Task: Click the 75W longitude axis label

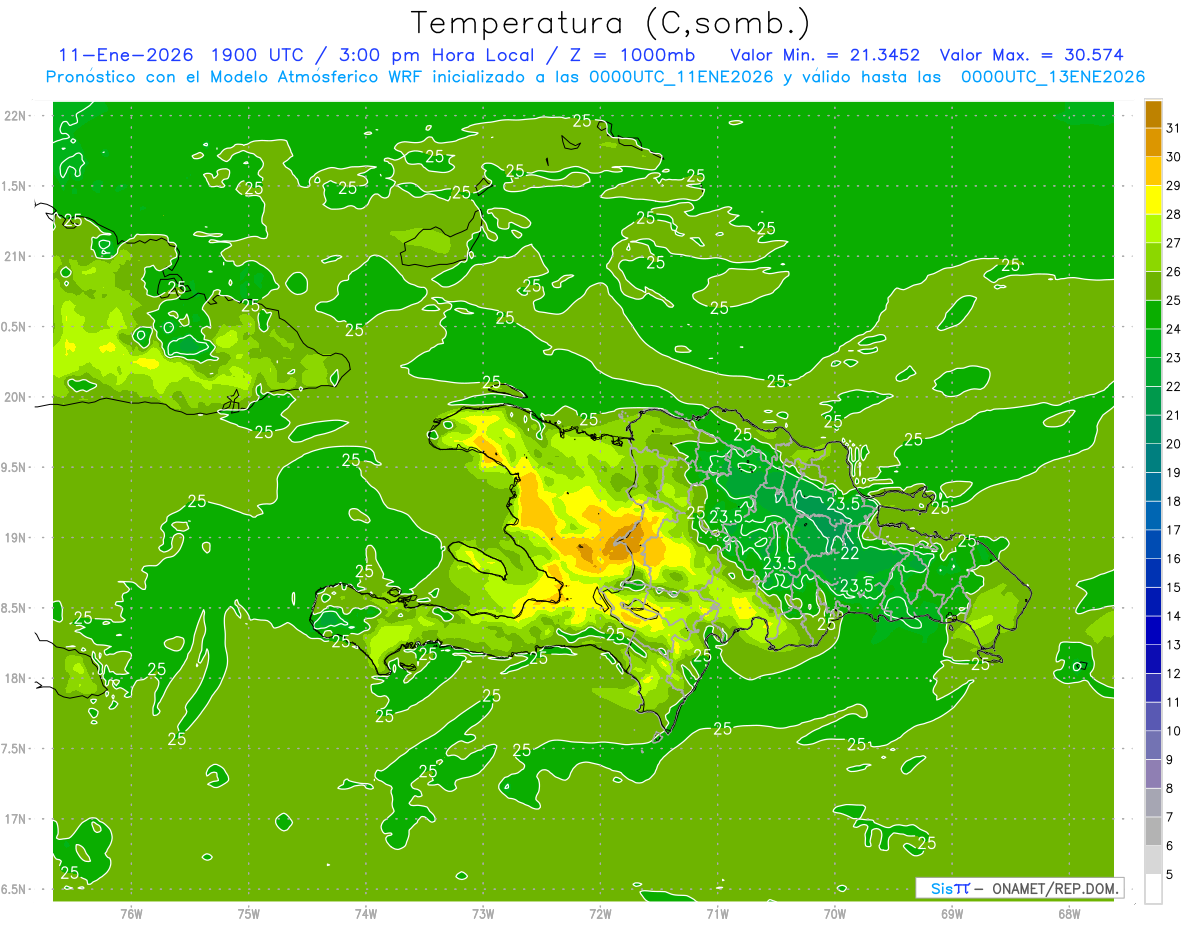Action: [x=249, y=913]
